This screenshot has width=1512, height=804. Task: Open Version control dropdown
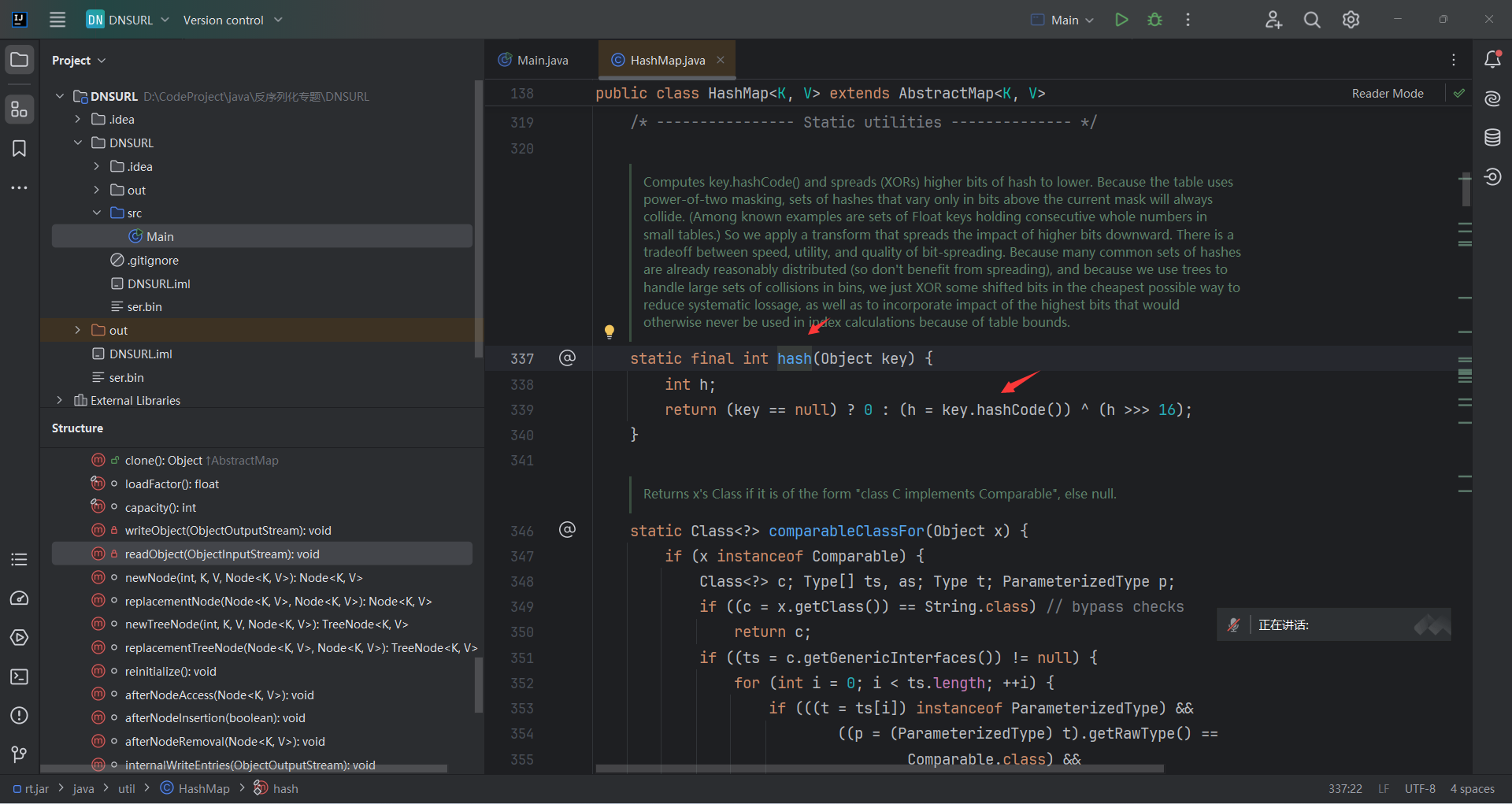click(x=232, y=20)
